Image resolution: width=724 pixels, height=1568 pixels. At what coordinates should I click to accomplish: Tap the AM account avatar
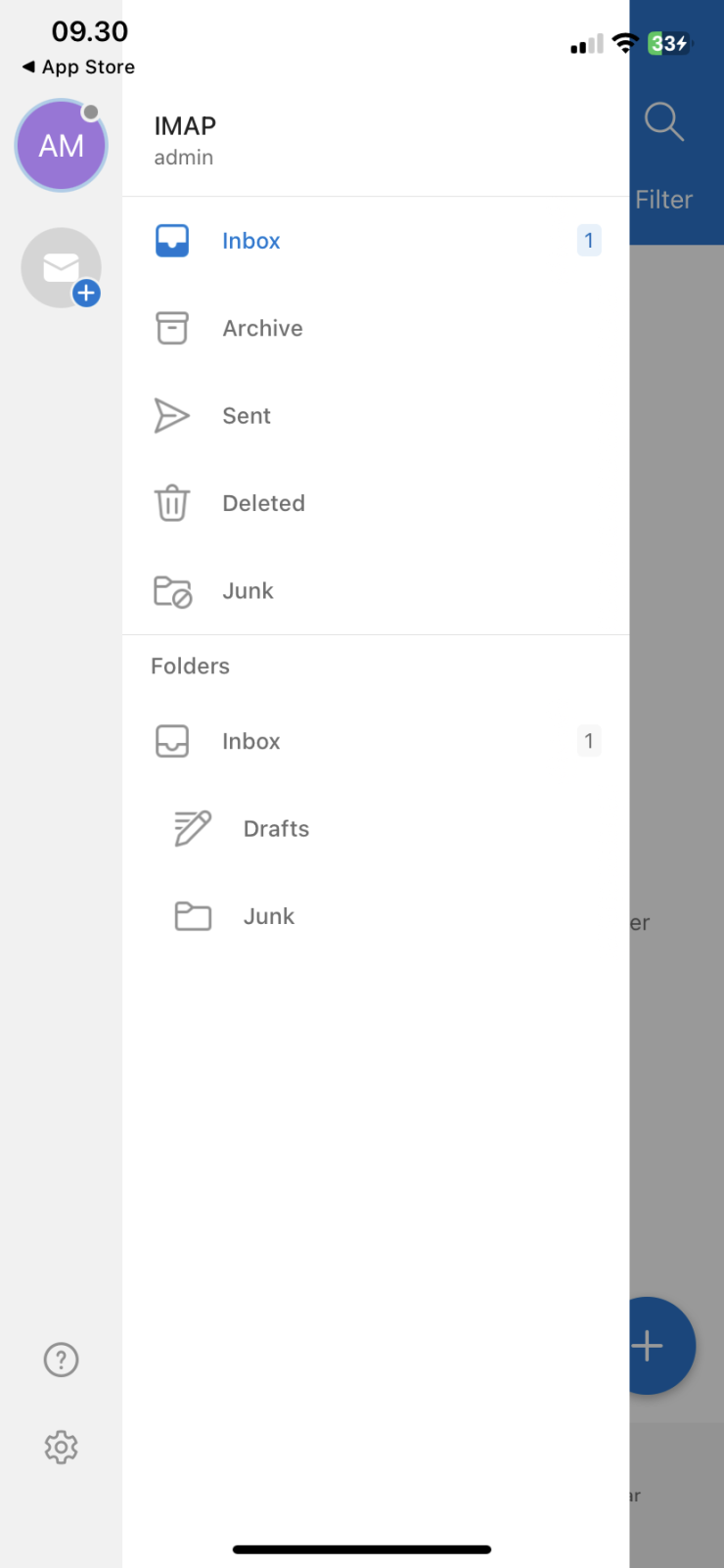point(61,145)
